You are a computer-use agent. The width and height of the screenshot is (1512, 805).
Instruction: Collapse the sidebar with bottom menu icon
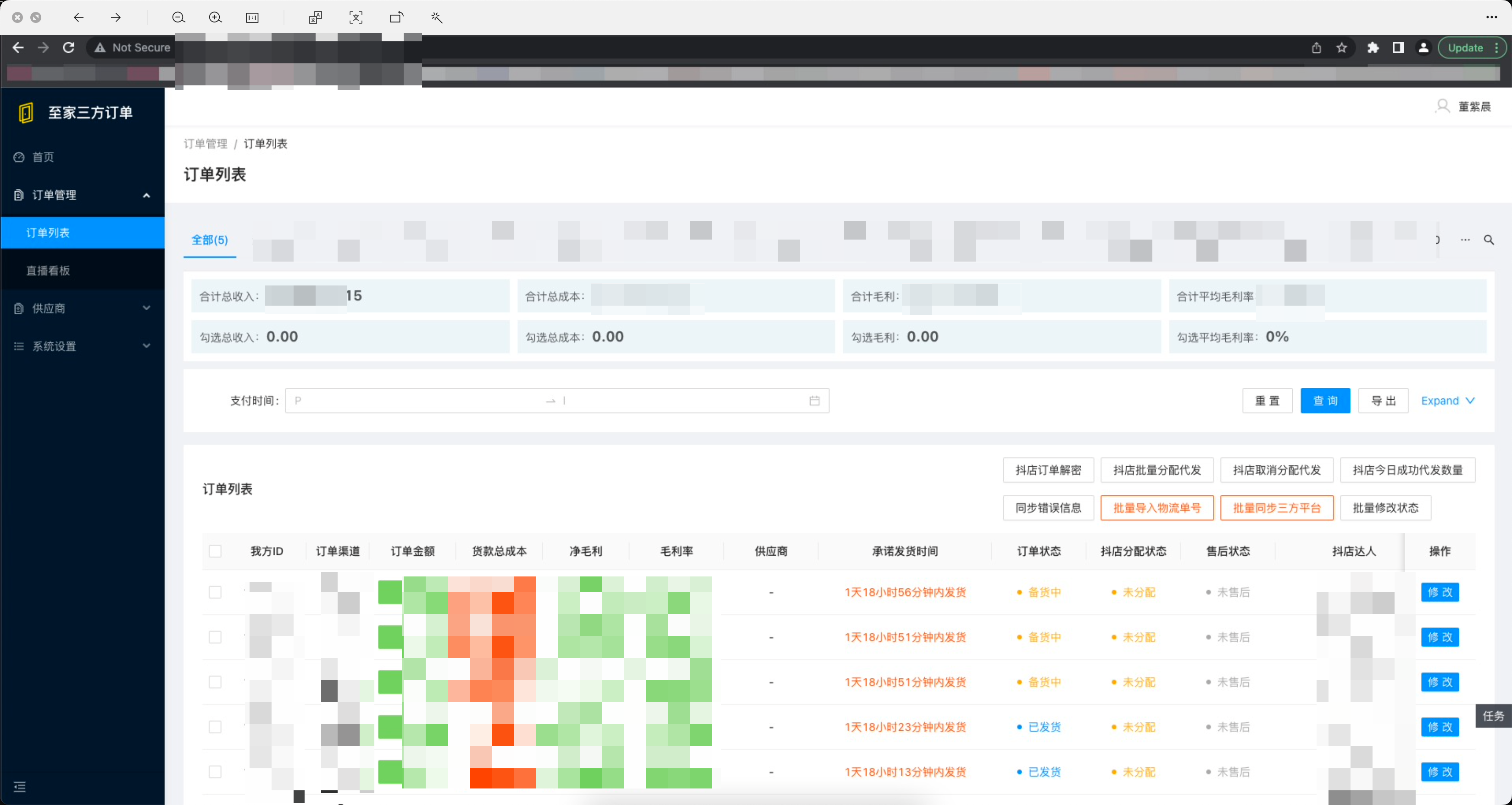(x=19, y=787)
